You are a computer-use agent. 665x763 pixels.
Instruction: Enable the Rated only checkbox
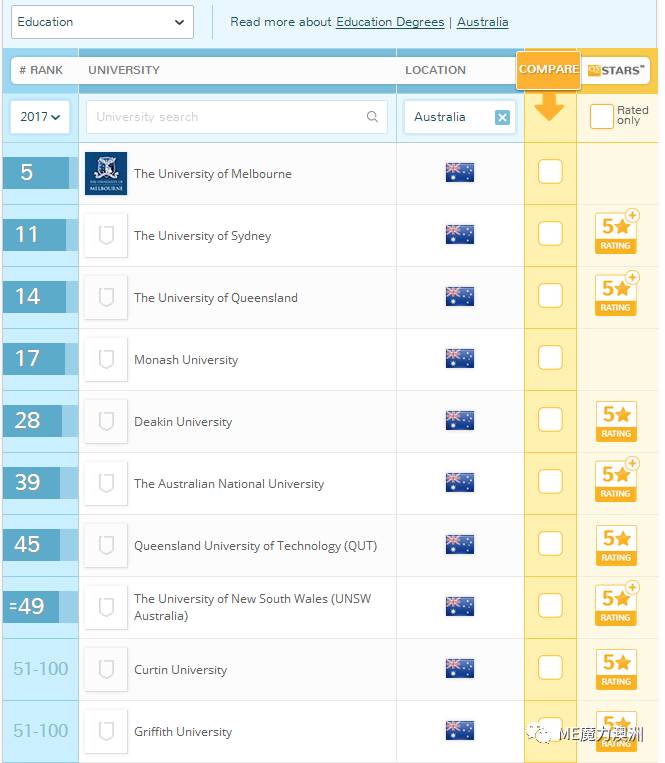(x=601, y=116)
